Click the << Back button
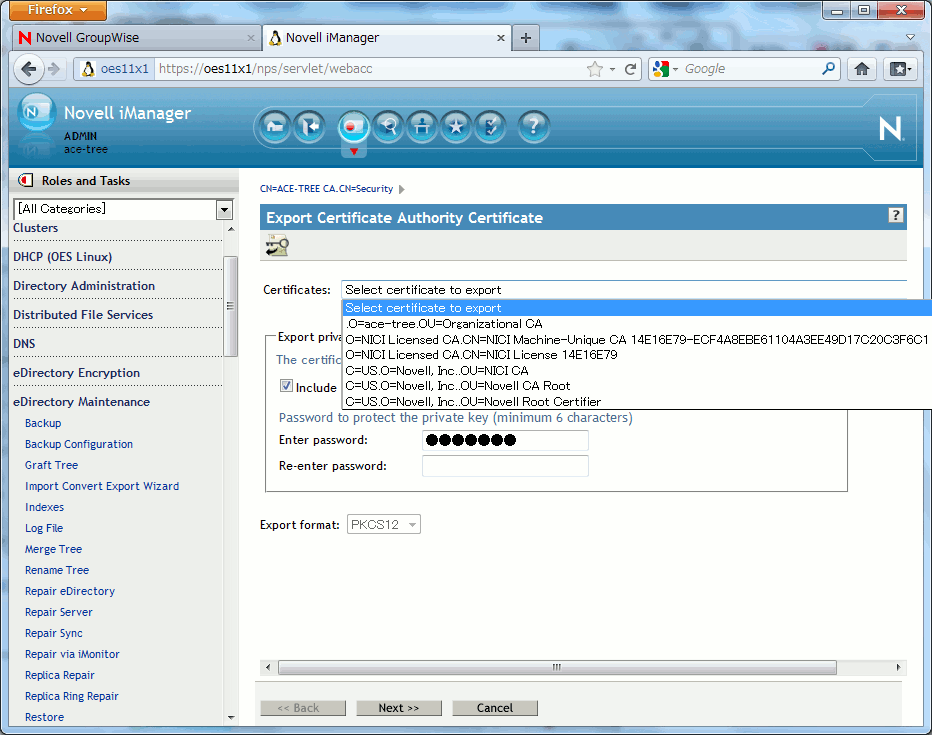 (x=303, y=708)
